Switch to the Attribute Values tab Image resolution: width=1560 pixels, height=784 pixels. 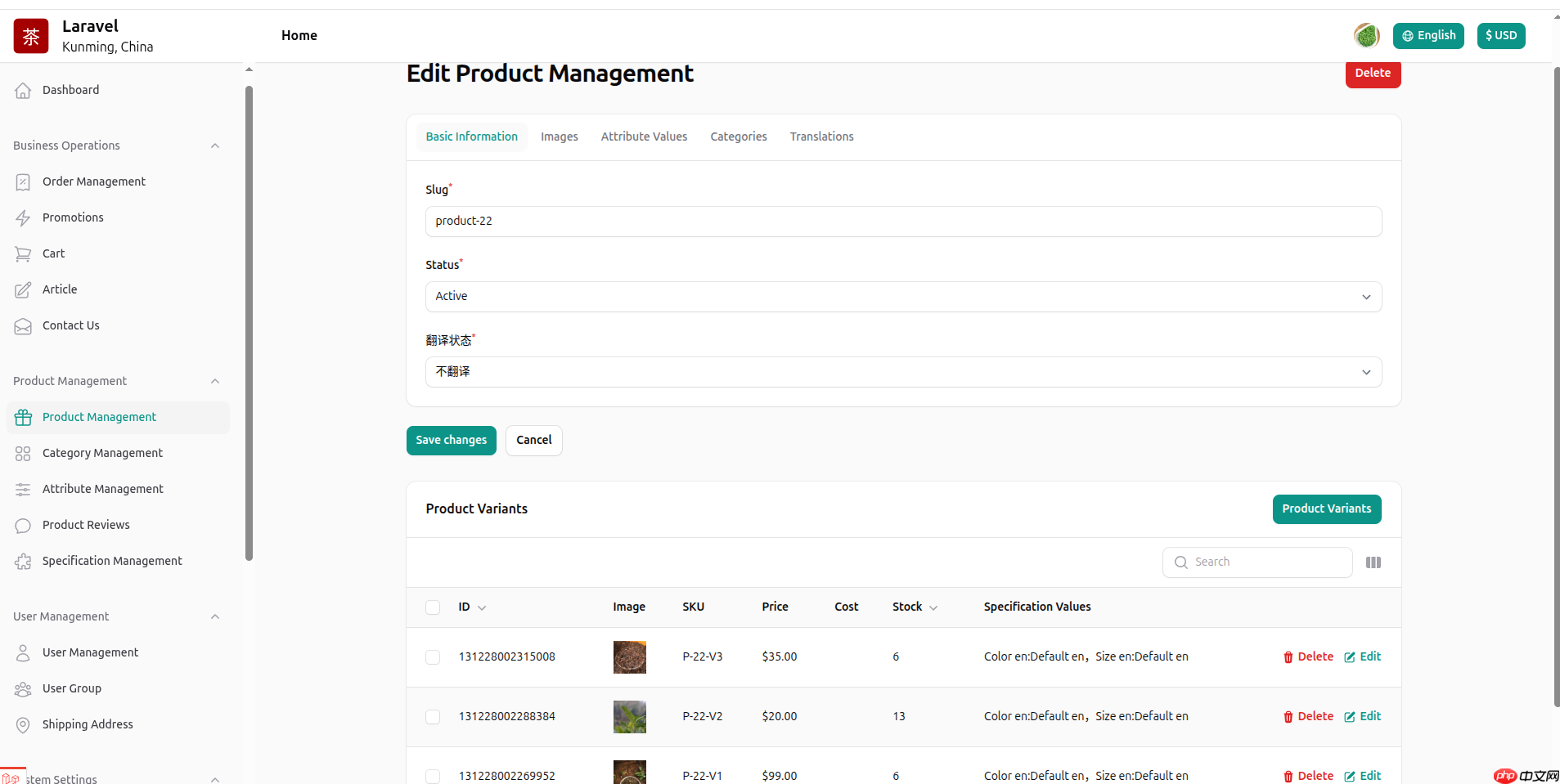pos(644,137)
